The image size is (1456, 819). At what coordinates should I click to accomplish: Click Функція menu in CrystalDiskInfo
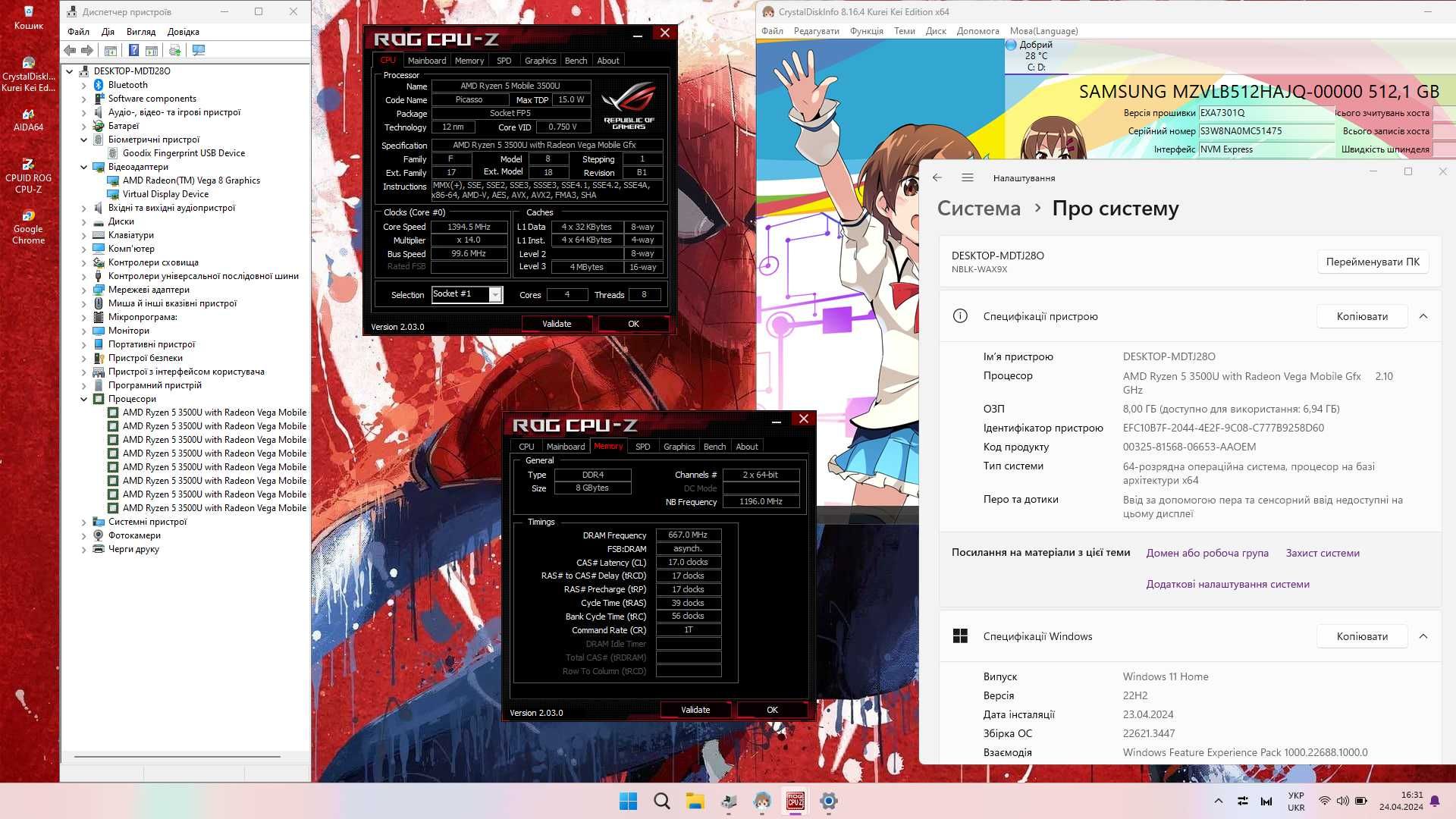865,30
